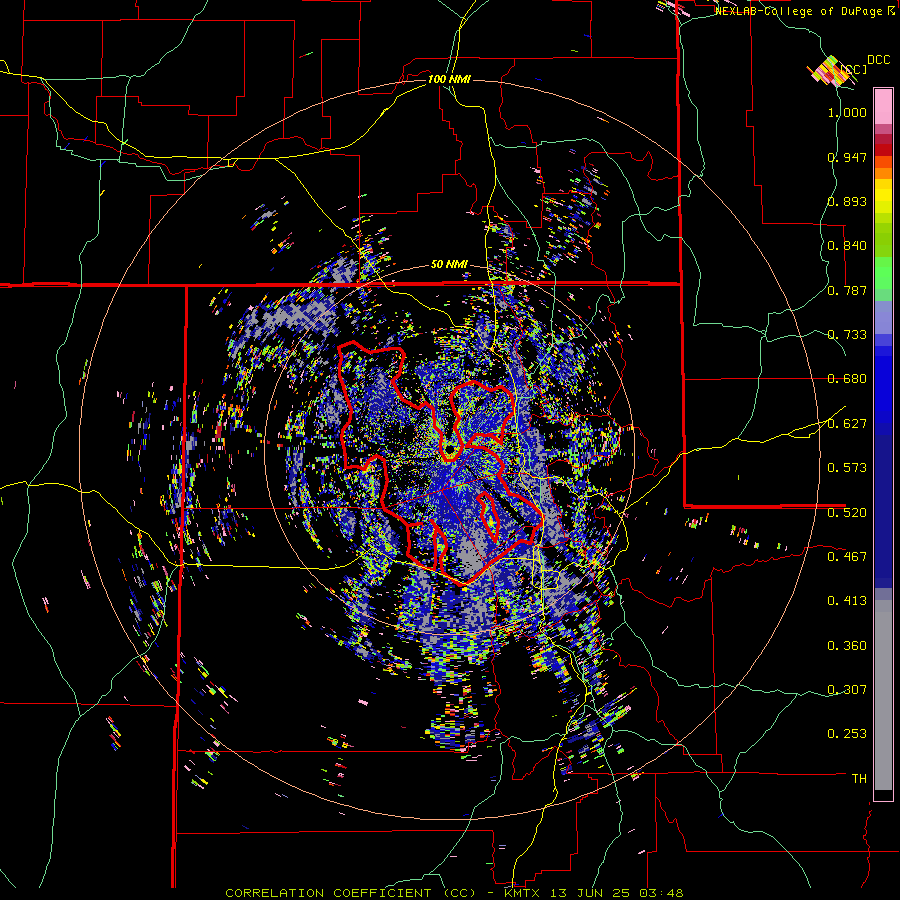Click the 0.253 scale value
The image size is (900, 900).
[x=847, y=734]
